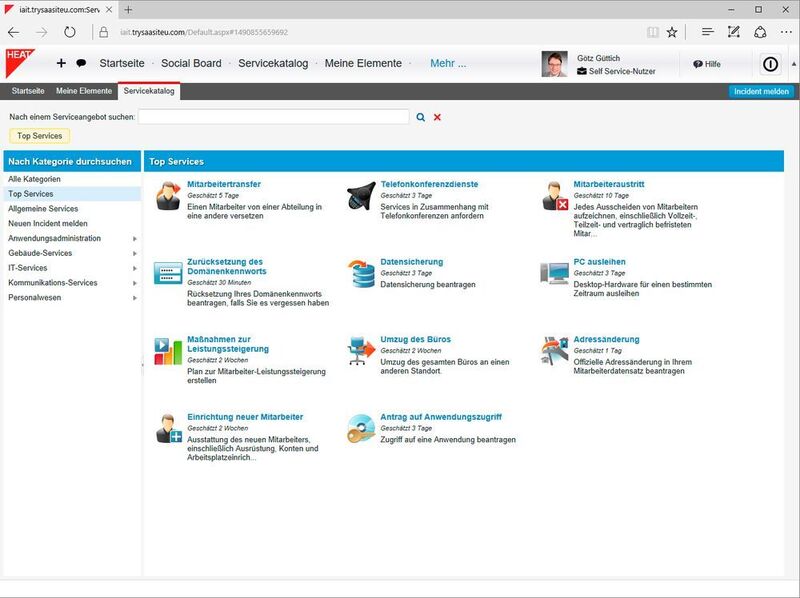Click the browser back arrow

point(14,32)
